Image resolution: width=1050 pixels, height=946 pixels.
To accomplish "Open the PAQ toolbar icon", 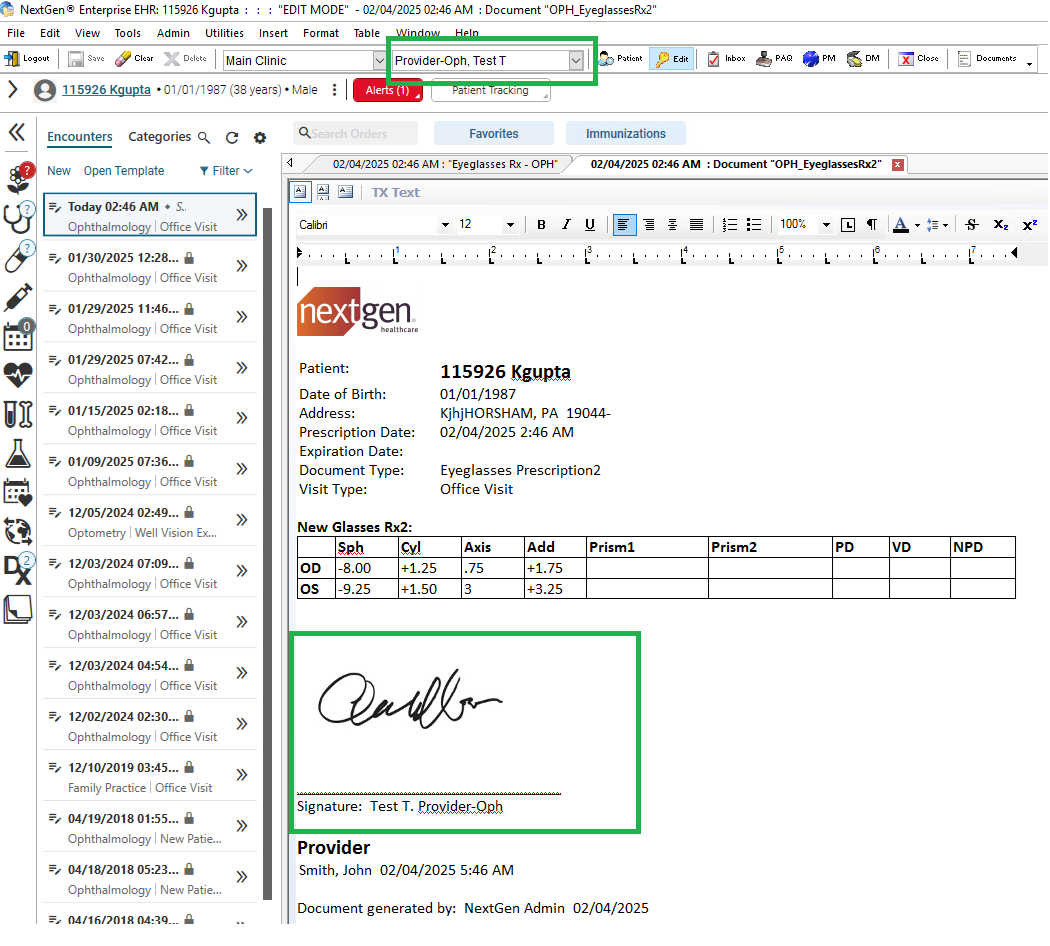I will (774, 59).
